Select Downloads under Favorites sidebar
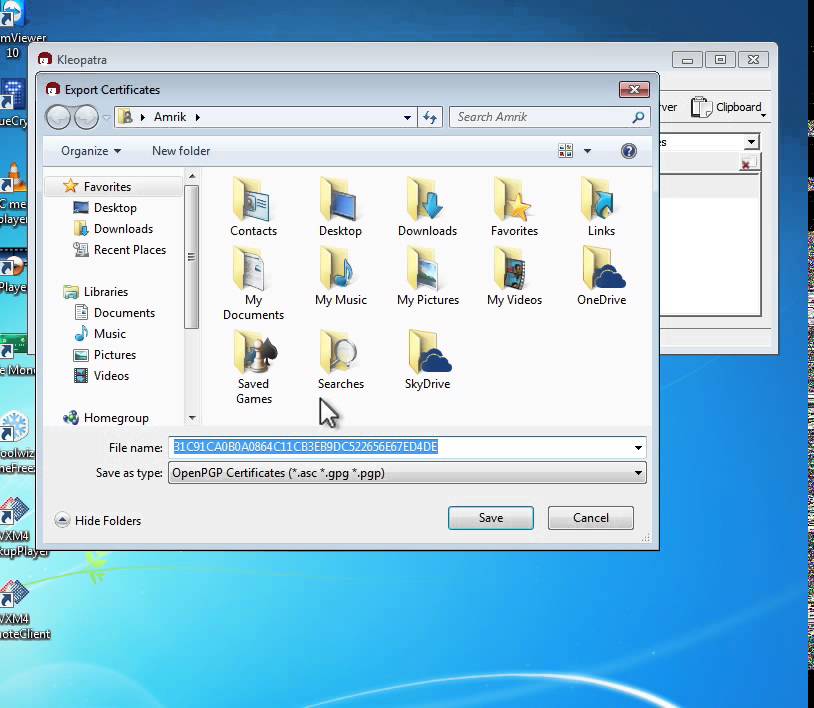Image resolution: width=814 pixels, height=708 pixels. click(123, 229)
